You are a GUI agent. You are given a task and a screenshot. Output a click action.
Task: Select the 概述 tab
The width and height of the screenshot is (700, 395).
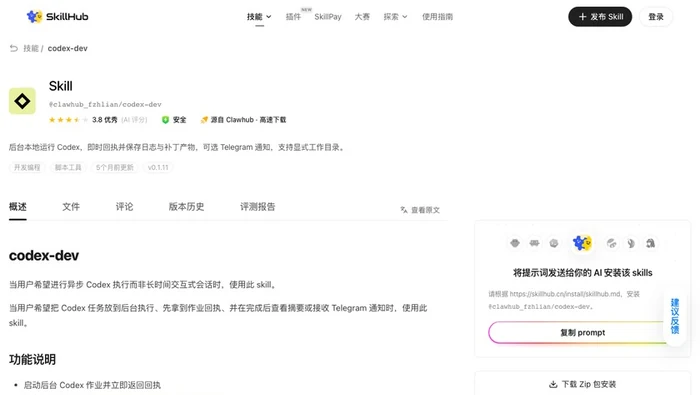point(18,207)
